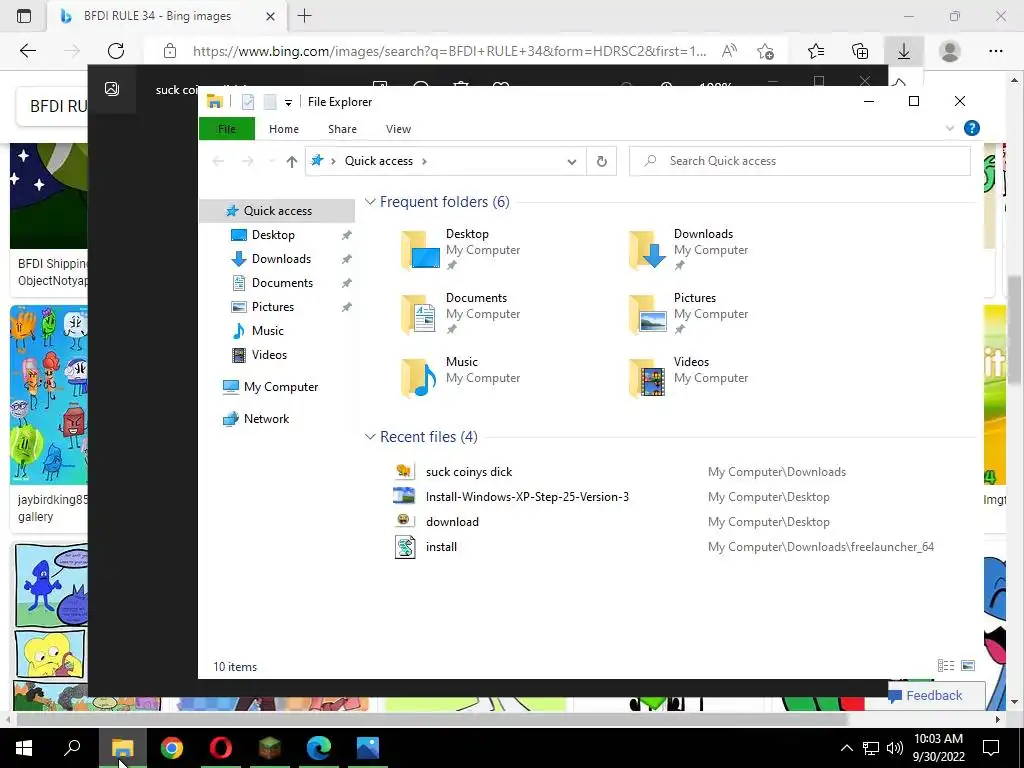The width and height of the screenshot is (1024, 768).
Task: Go up one level with the Up arrow
Action: [291, 161]
